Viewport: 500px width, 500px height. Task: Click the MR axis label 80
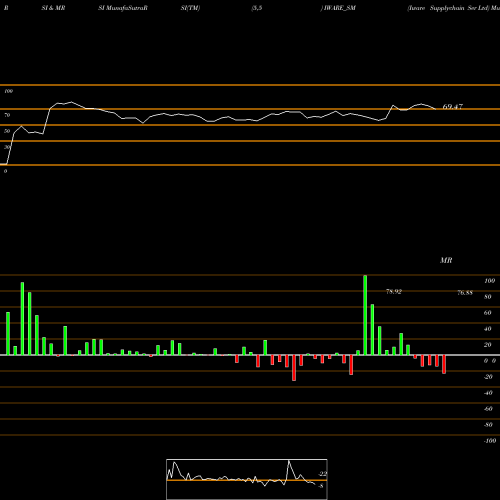[x=488, y=297]
